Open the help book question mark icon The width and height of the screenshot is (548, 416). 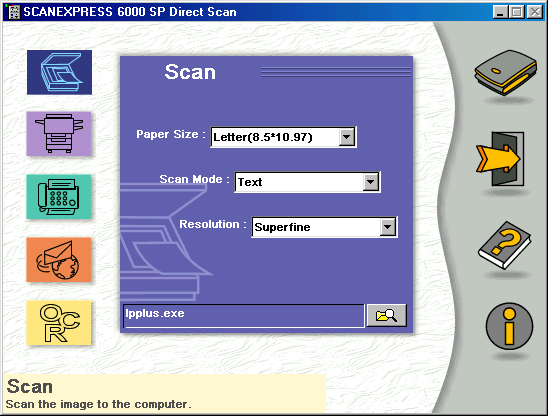pos(505,245)
